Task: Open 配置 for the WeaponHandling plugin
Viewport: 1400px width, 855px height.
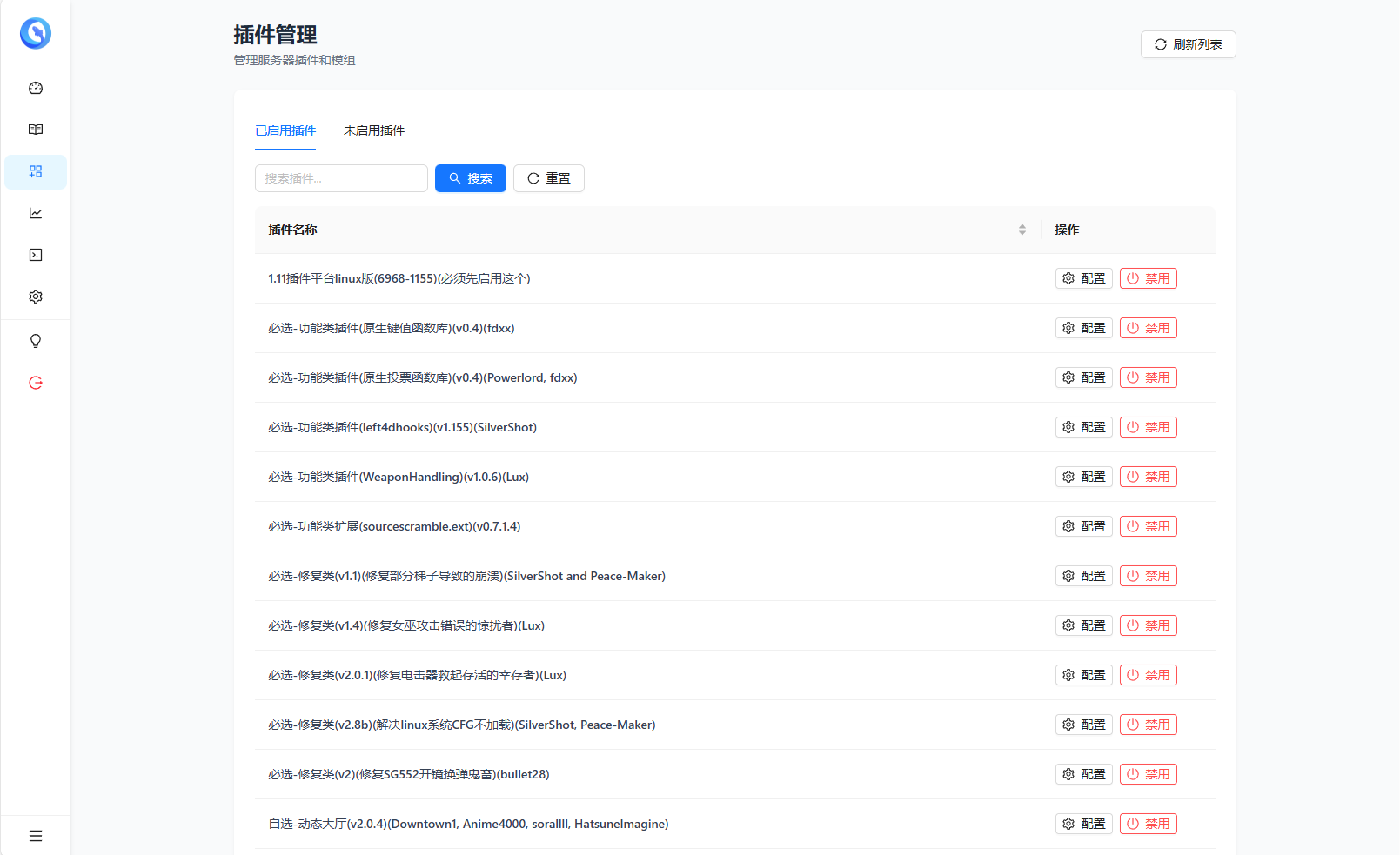Action: 1083,477
